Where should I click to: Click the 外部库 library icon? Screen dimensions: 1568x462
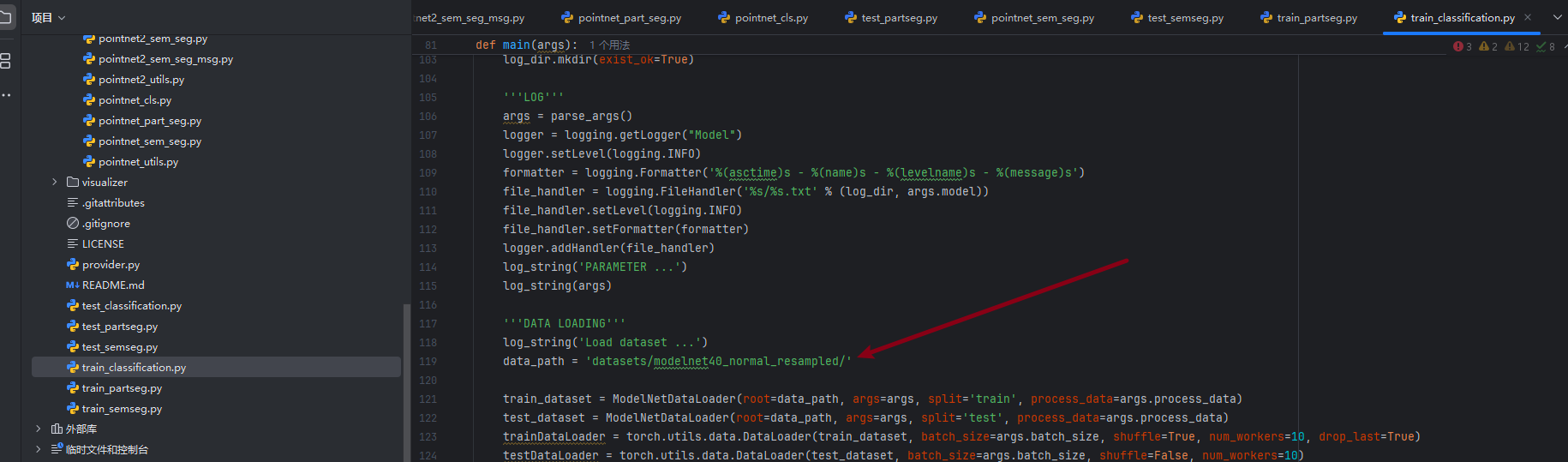57,429
